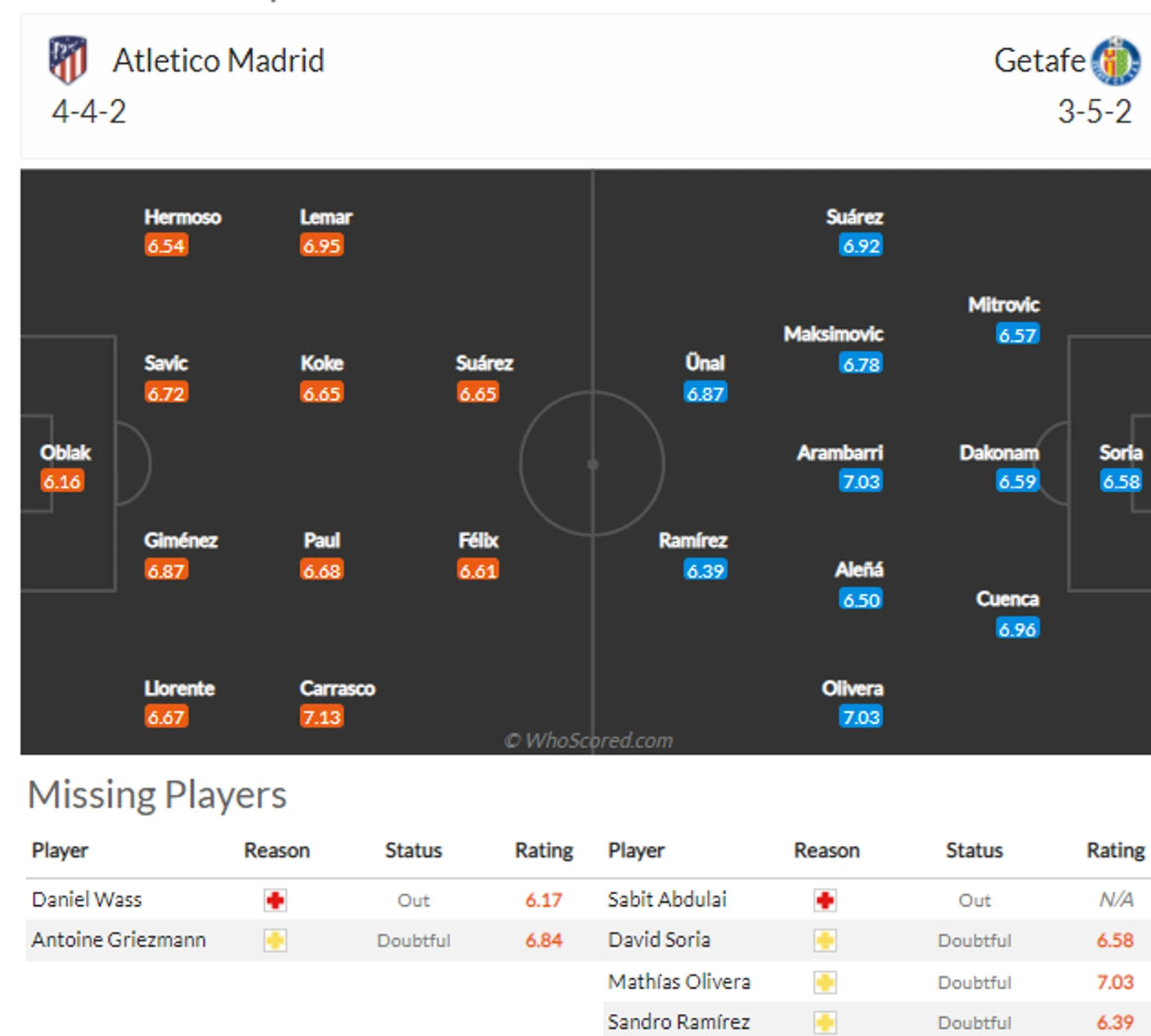The image size is (1151, 1036).
Task: Select Oblak on the pitch
Action: click(65, 453)
